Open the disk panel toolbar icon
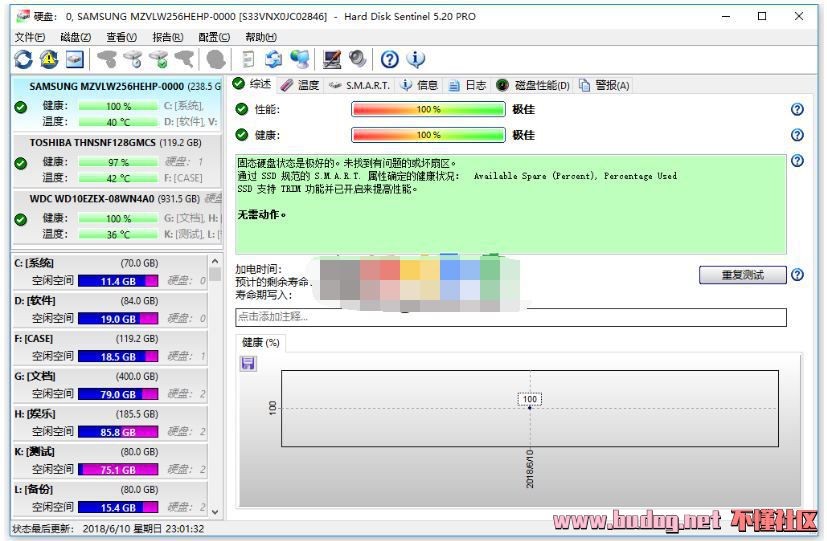Screen dimensions: 827x541 point(75,60)
